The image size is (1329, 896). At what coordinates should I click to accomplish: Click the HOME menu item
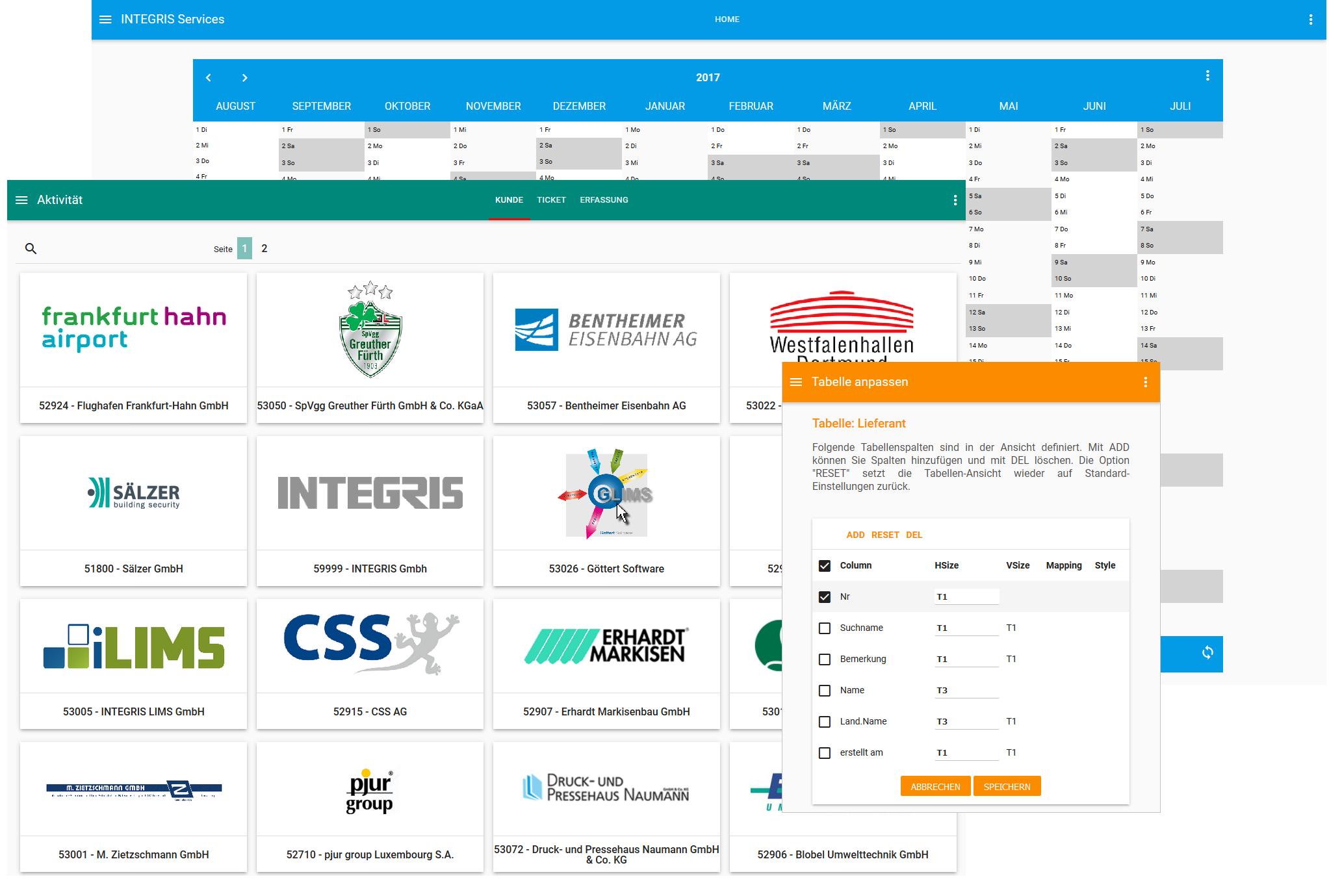[727, 19]
